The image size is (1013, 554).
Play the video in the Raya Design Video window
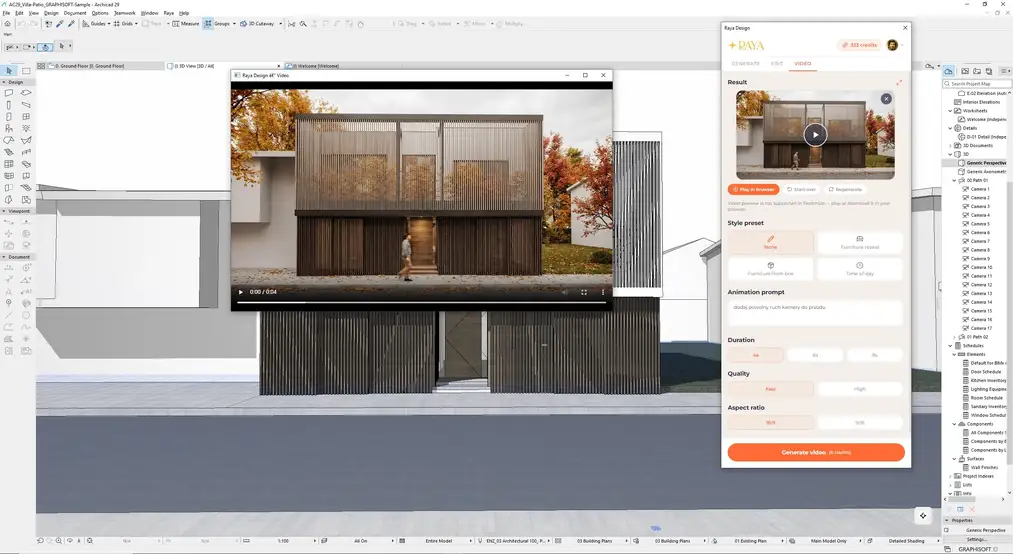click(x=241, y=292)
